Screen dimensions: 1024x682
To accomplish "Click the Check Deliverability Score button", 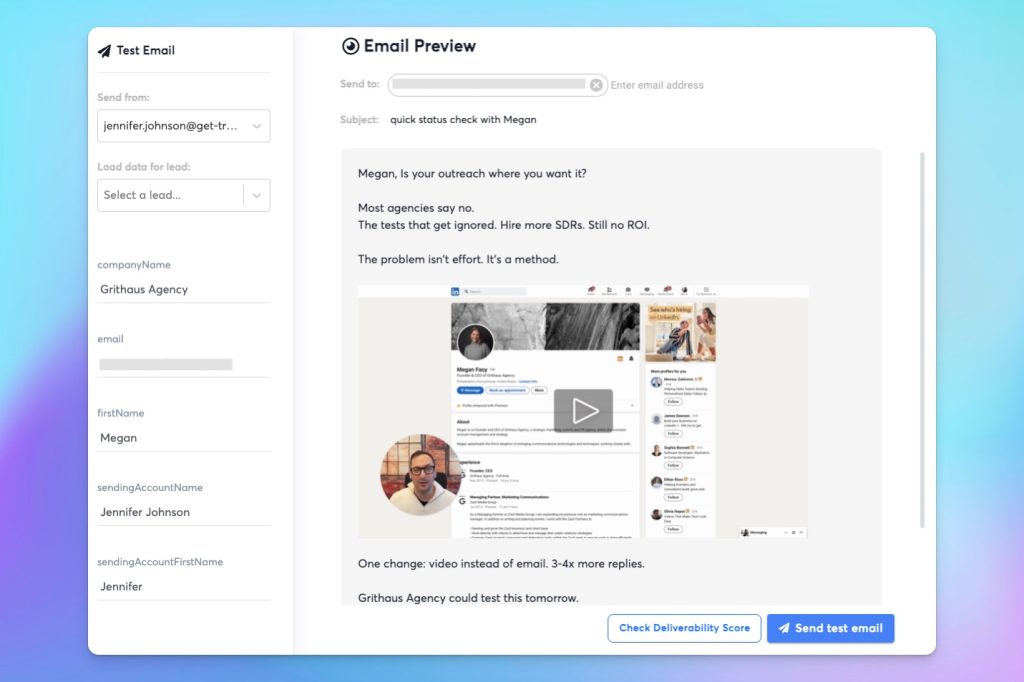I will click(684, 628).
